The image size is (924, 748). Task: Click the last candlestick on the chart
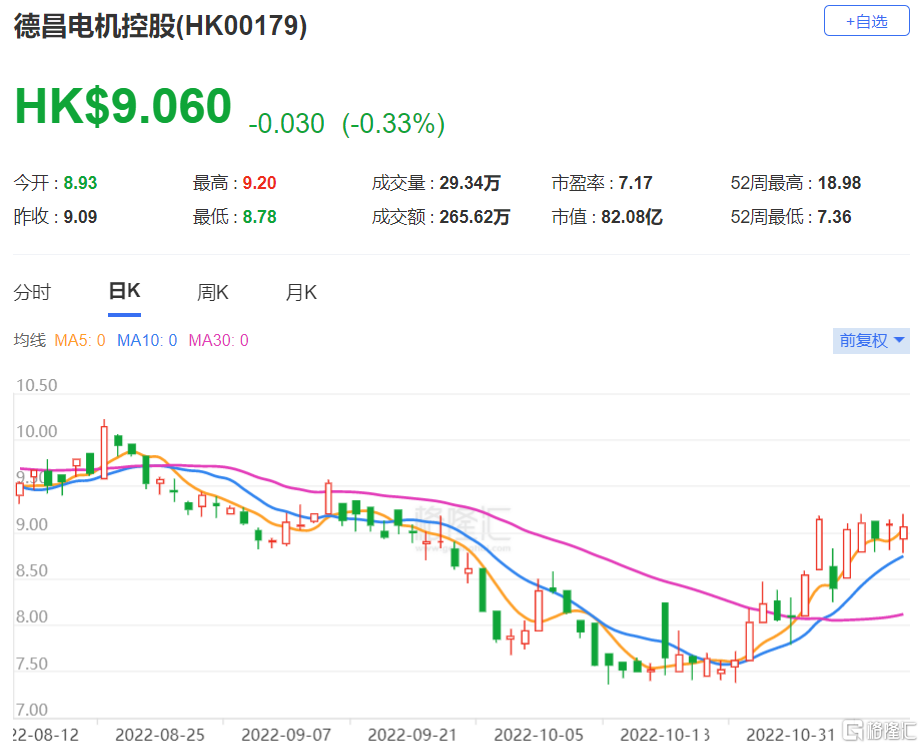903,533
